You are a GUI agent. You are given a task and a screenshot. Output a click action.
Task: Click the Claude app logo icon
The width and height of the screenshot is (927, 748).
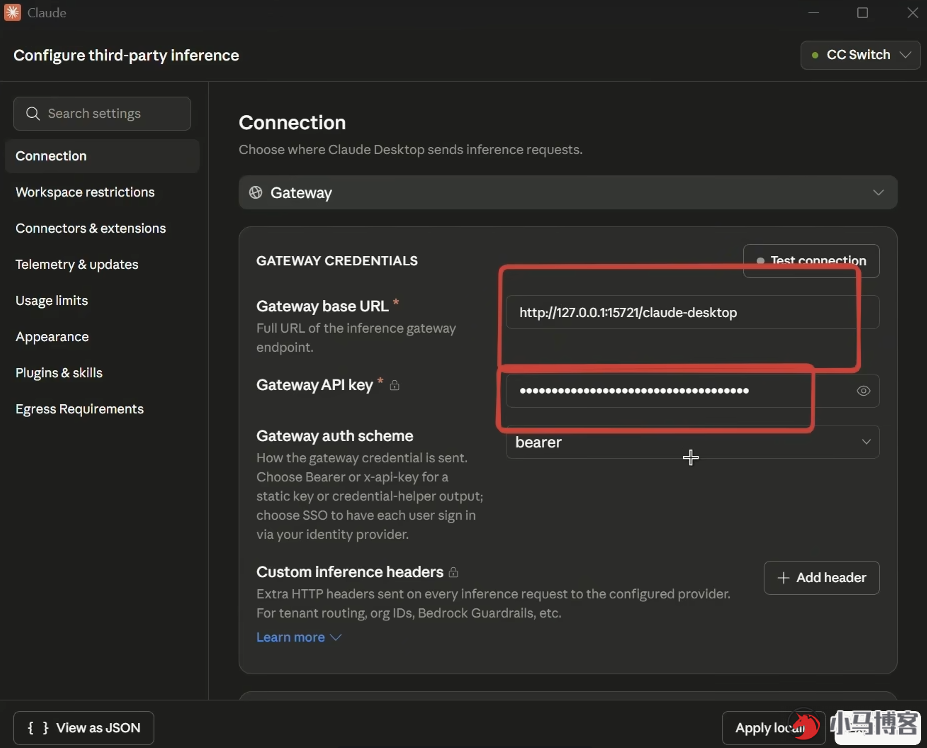[x=12, y=12]
